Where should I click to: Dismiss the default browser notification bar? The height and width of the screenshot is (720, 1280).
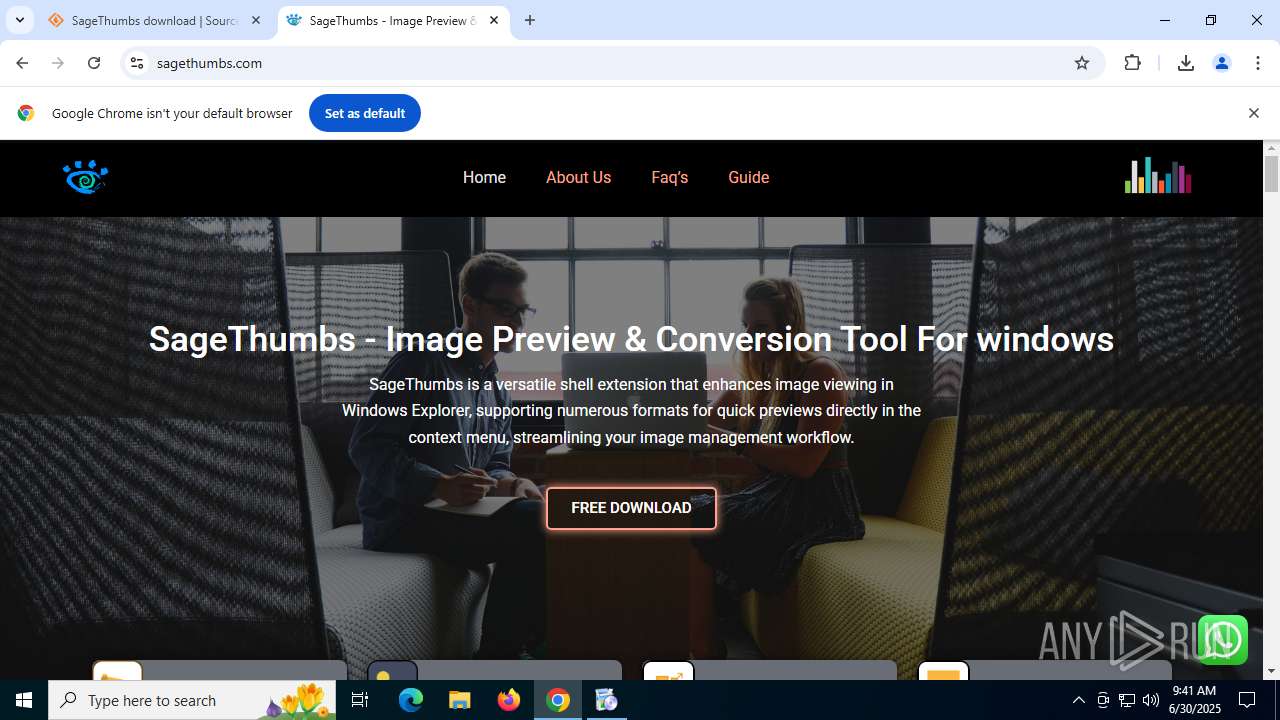tap(1254, 113)
